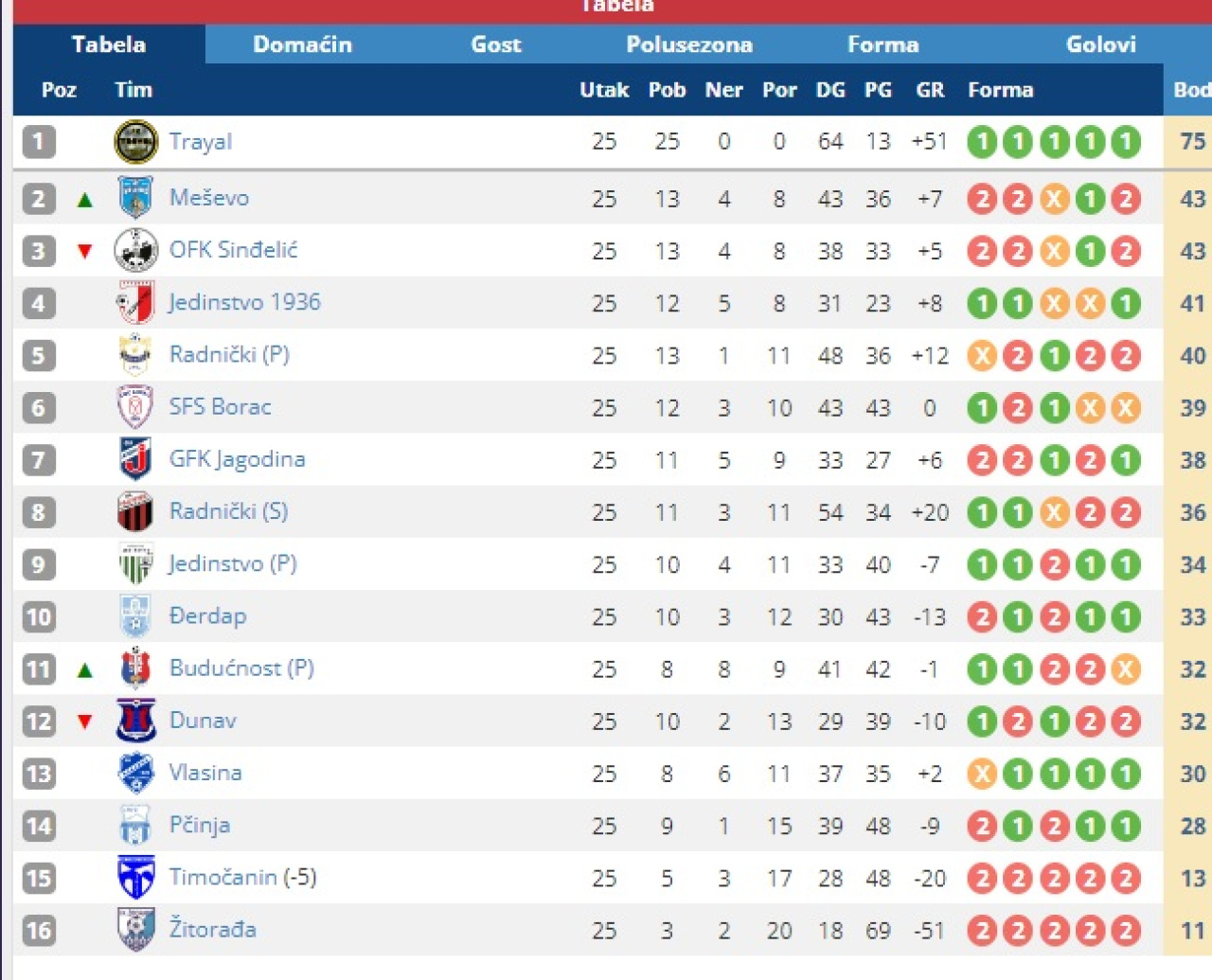The height and width of the screenshot is (980, 1212).
Task: Click the Žitorađa club crest
Action: [x=135, y=930]
